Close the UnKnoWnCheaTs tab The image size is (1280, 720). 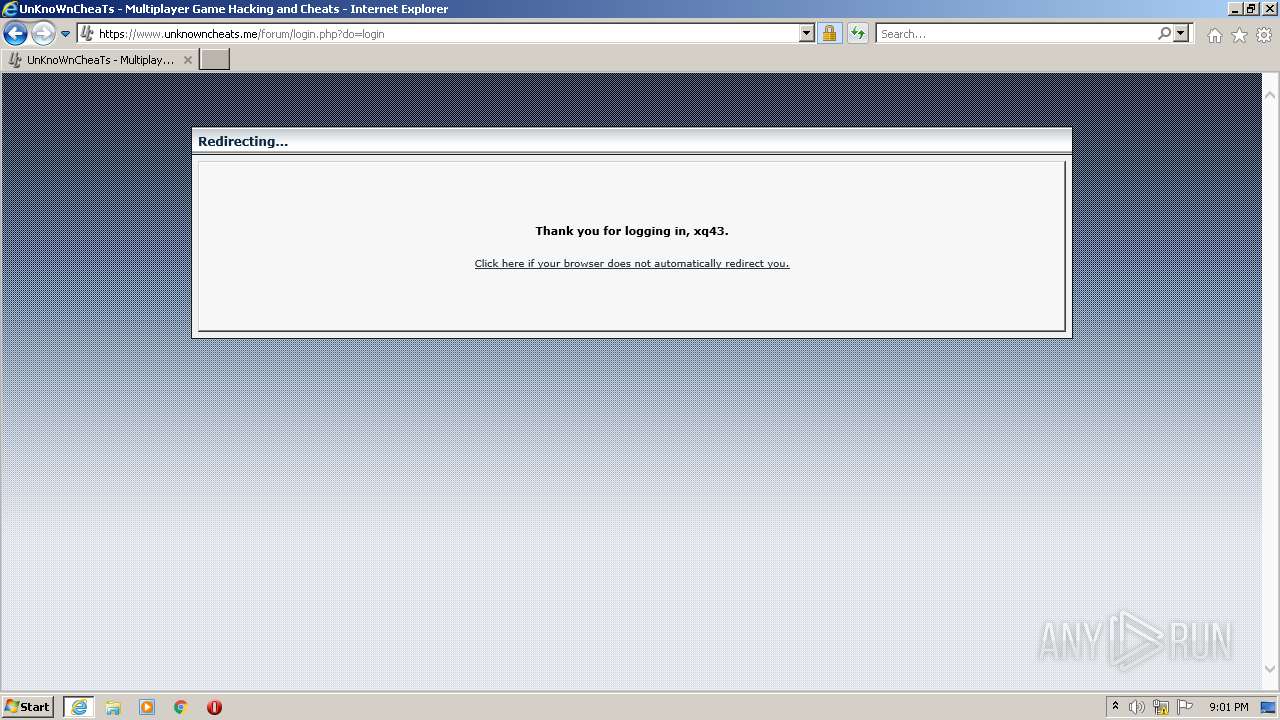click(x=187, y=60)
